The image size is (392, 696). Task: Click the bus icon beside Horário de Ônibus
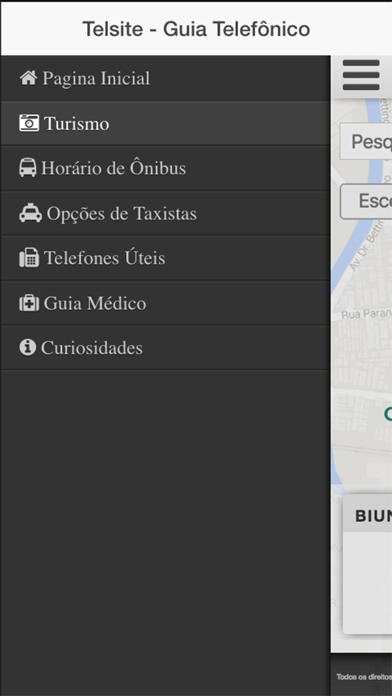(x=28, y=168)
